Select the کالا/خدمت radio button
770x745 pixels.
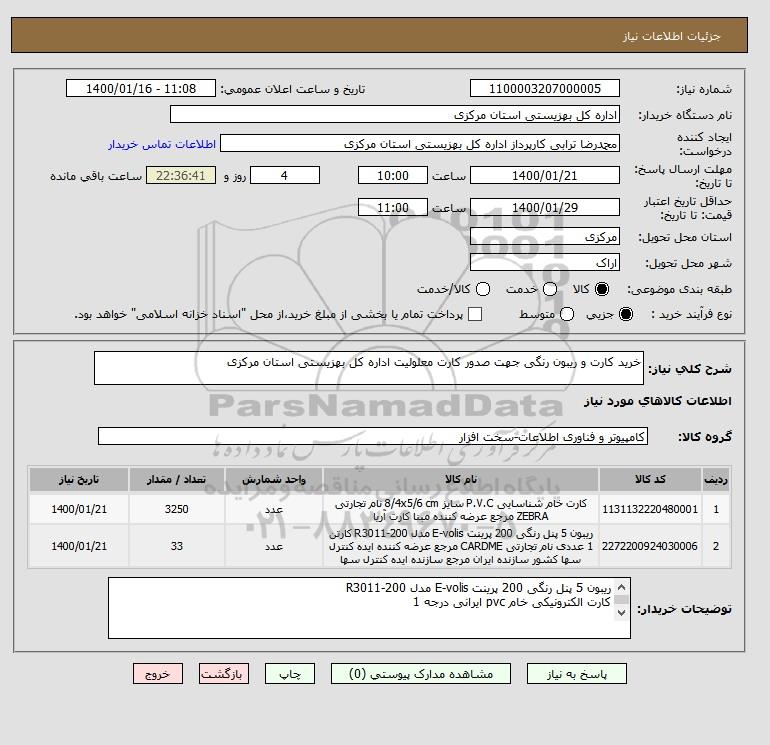483,289
